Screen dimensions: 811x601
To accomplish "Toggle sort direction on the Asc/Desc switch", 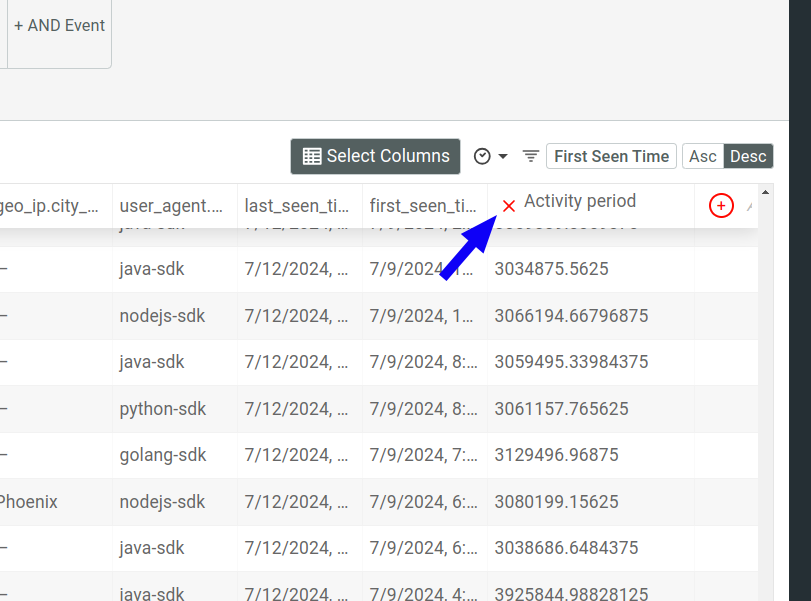I will [x=725, y=155].
